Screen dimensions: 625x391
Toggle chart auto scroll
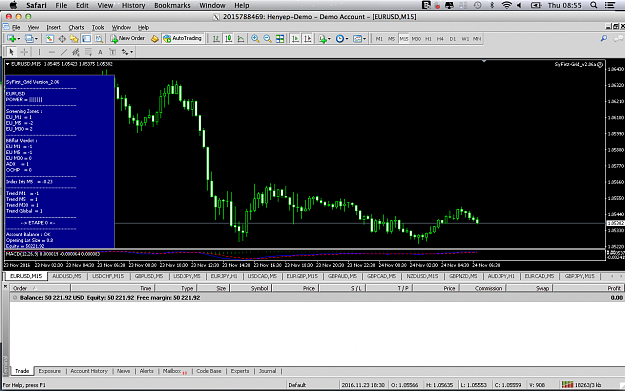(x=295, y=39)
